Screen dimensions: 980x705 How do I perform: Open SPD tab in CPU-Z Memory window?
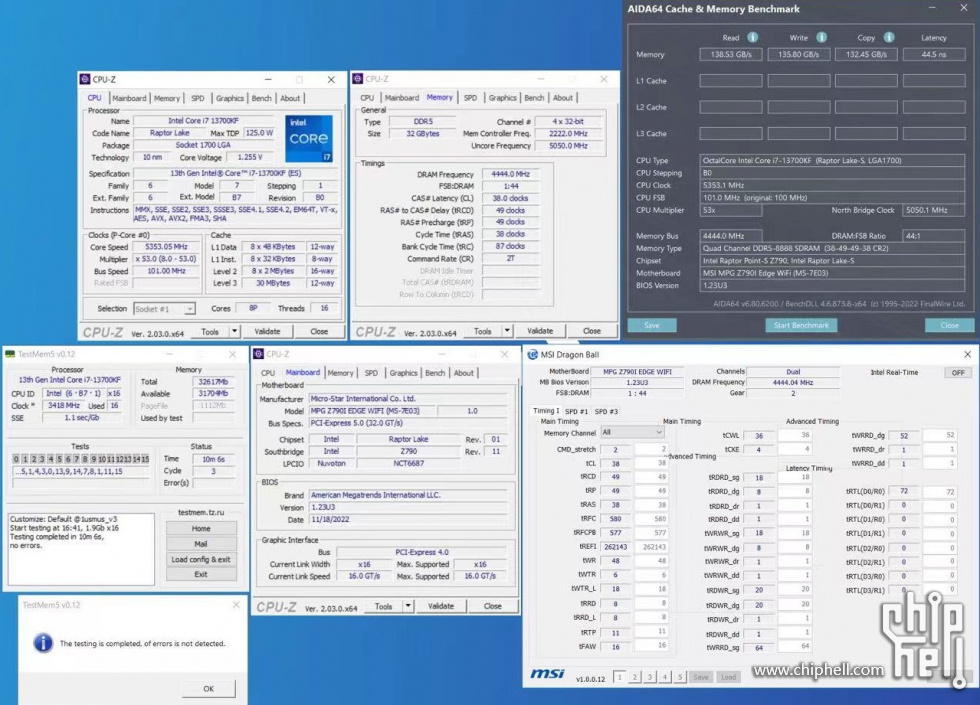[x=471, y=98]
